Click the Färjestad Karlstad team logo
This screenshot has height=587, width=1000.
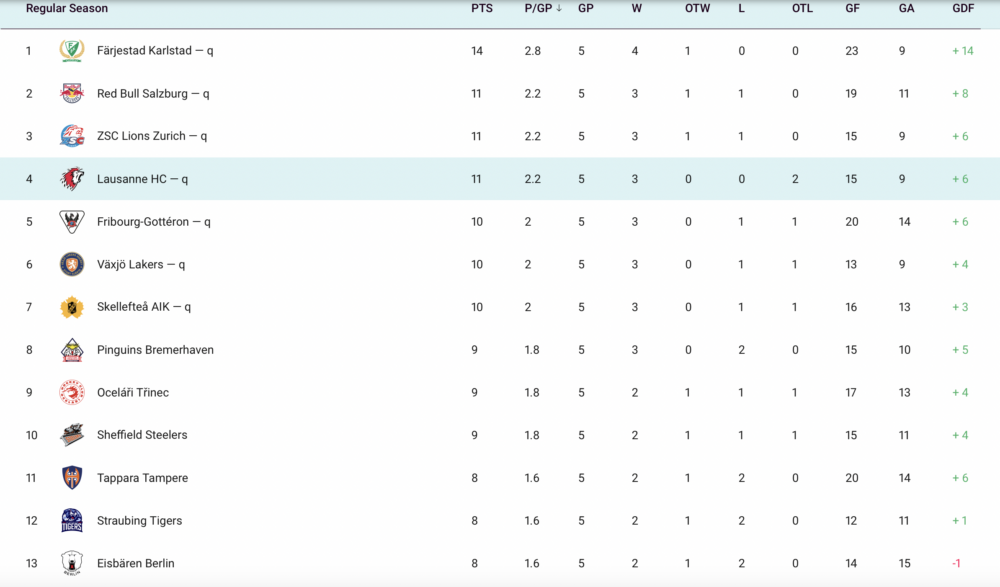tap(72, 50)
